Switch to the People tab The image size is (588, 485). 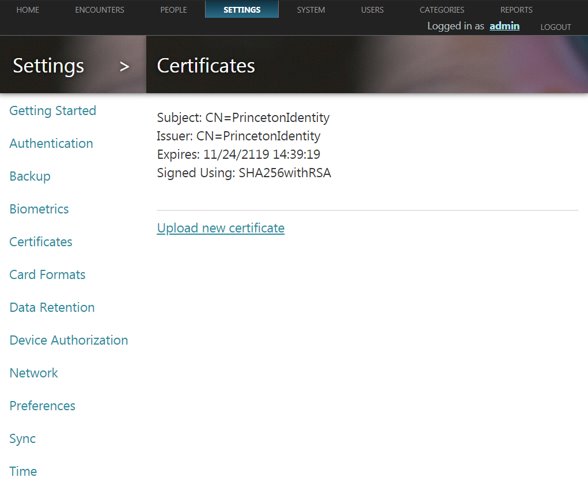pyautogui.click(x=173, y=10)
